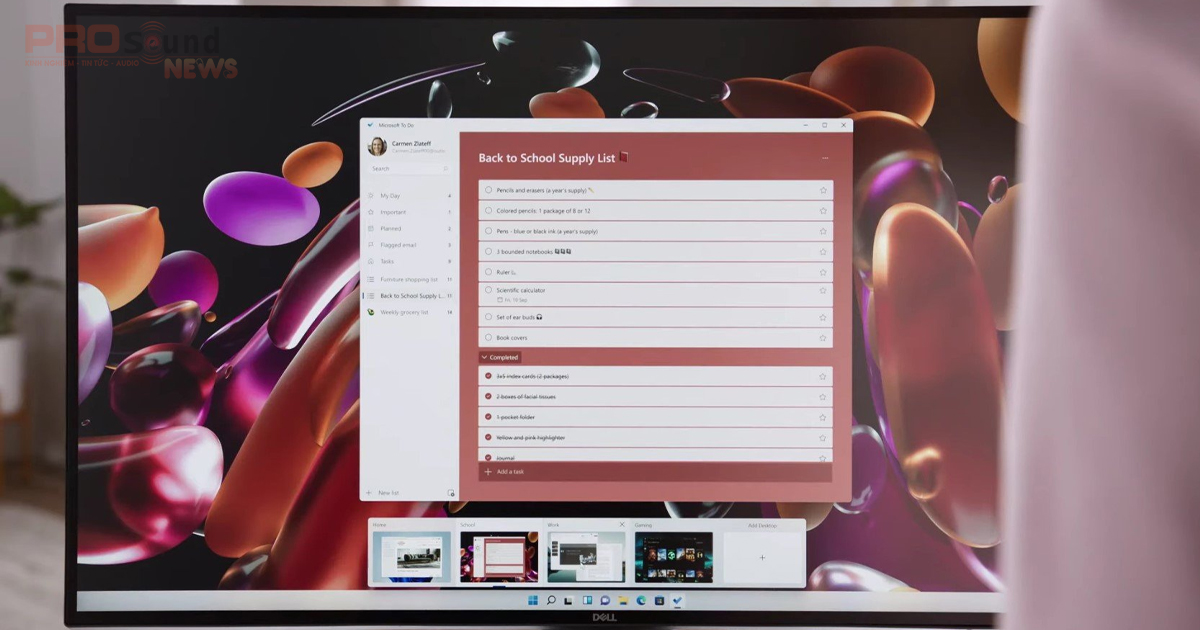Viewport: 1200px width, 630px height.
Task: Select the Back to School Supply List
Action: click(404, 295)
